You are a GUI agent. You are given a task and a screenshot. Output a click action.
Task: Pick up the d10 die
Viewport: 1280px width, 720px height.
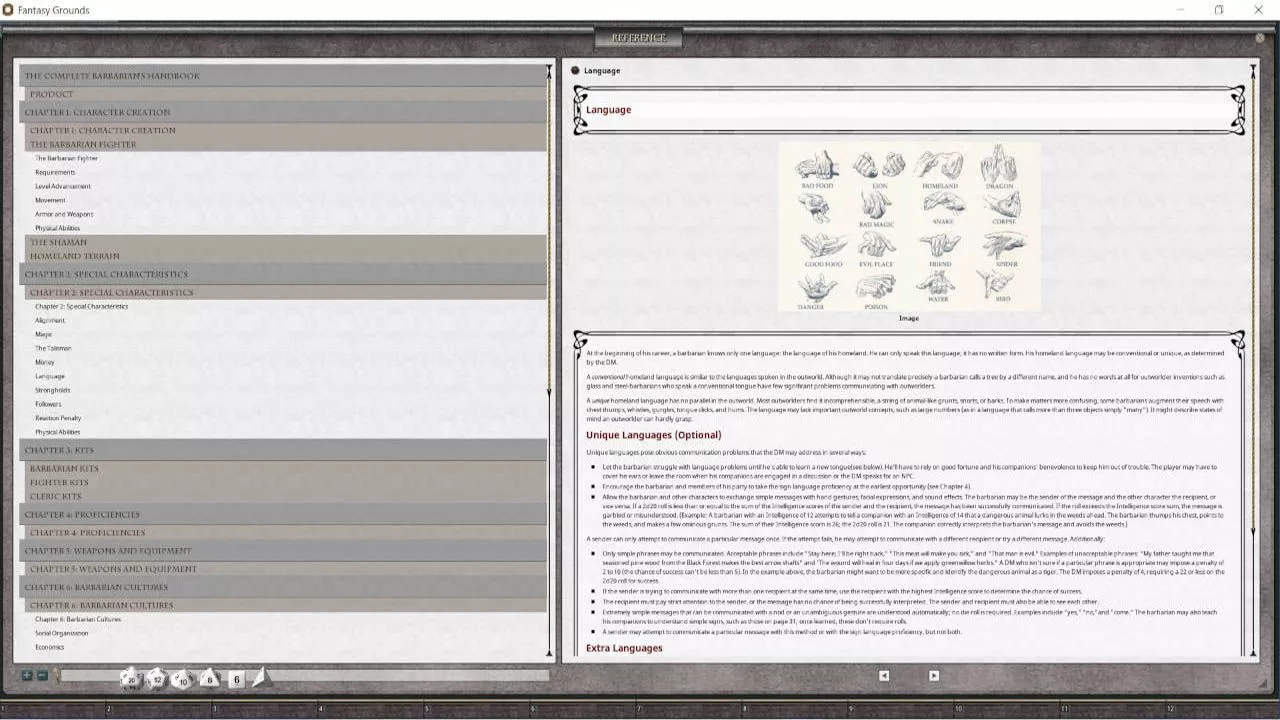click(x=182, y=679)
